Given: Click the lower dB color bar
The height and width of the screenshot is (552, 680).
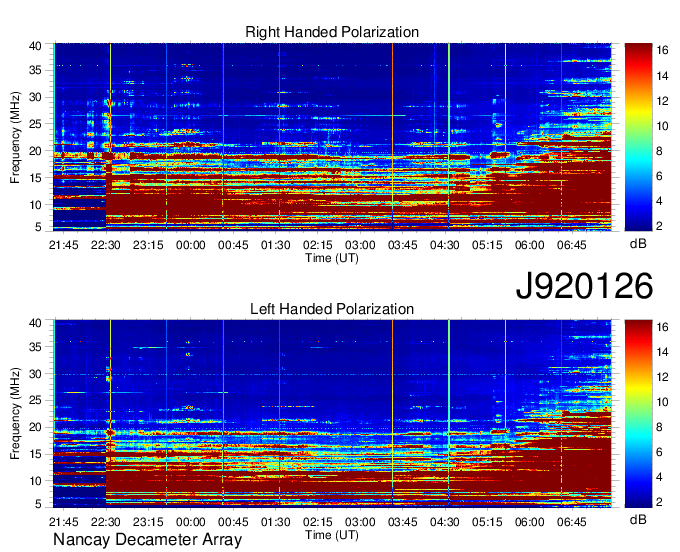Looking at the screenshot, I should click(638, 413).
